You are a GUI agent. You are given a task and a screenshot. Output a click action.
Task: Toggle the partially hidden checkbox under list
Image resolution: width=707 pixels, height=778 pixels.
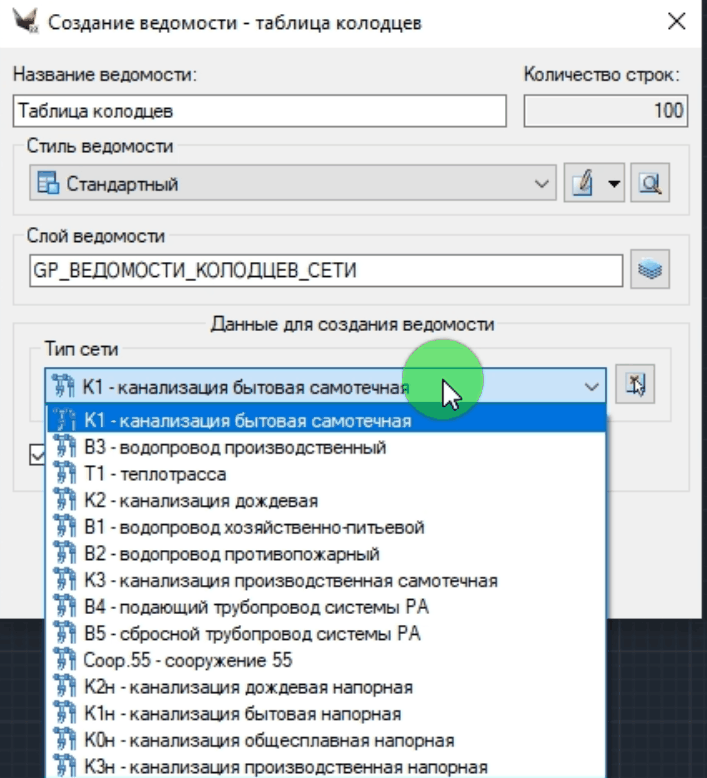click(x=37, y=454)
